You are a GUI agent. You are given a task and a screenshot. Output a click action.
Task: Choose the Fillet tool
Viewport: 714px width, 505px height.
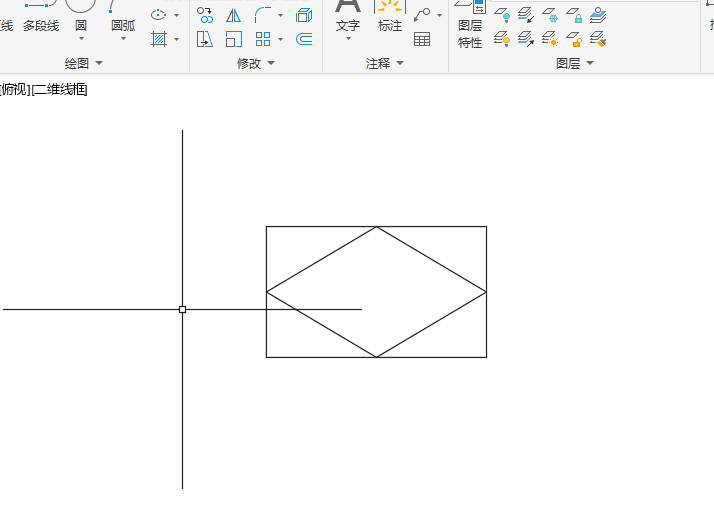point(263,15)
